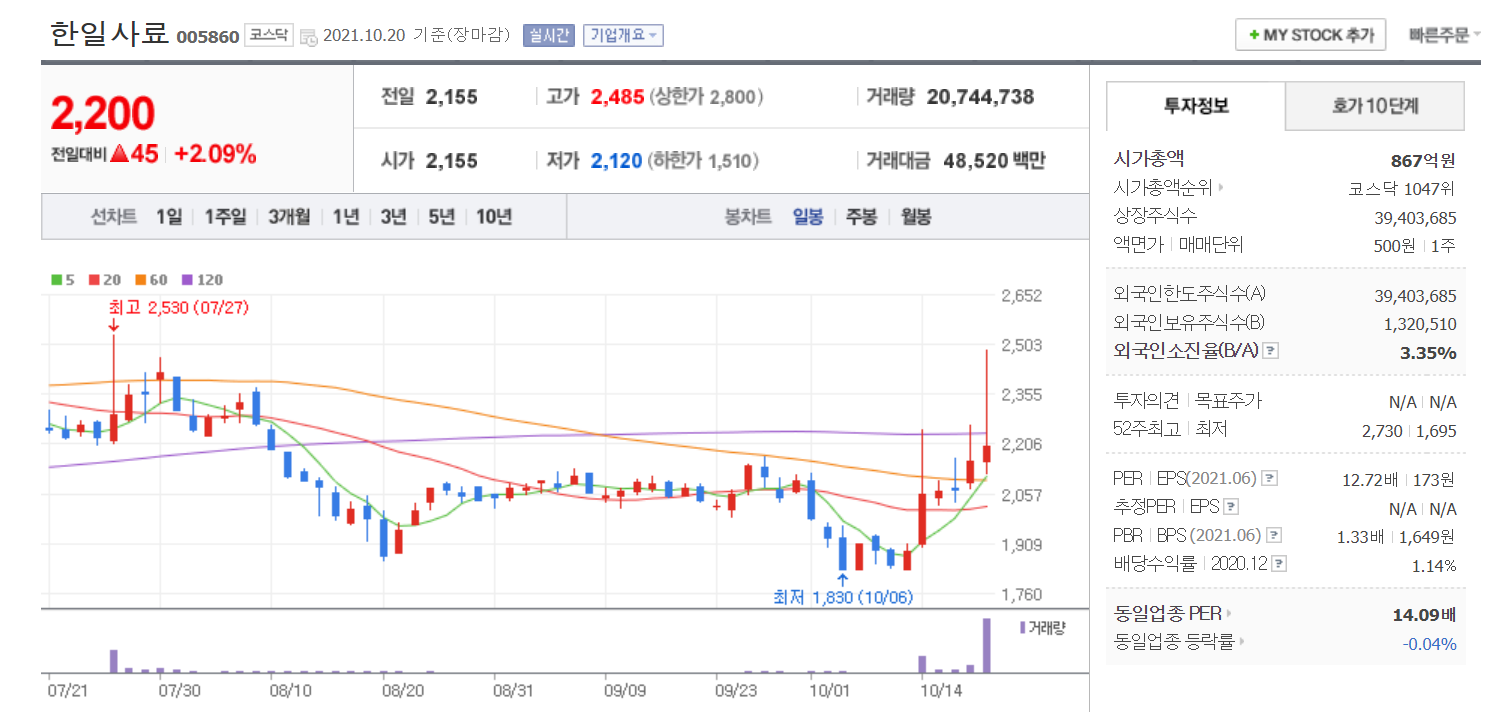This screenshot has width=1493, height=712.
Task: Click the tallest volume bar in the volume chart
Action: pyautogui.click(x=986, y=646)
